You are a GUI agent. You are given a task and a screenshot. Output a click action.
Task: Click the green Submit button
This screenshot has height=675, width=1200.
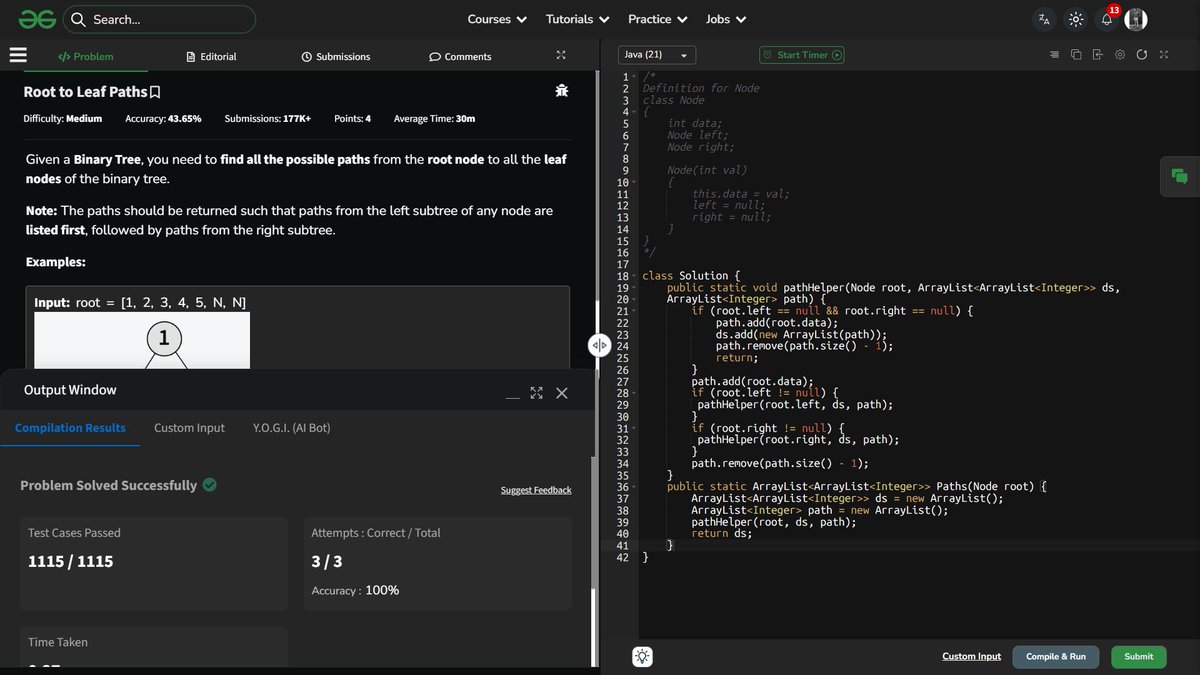point(1138,656)
